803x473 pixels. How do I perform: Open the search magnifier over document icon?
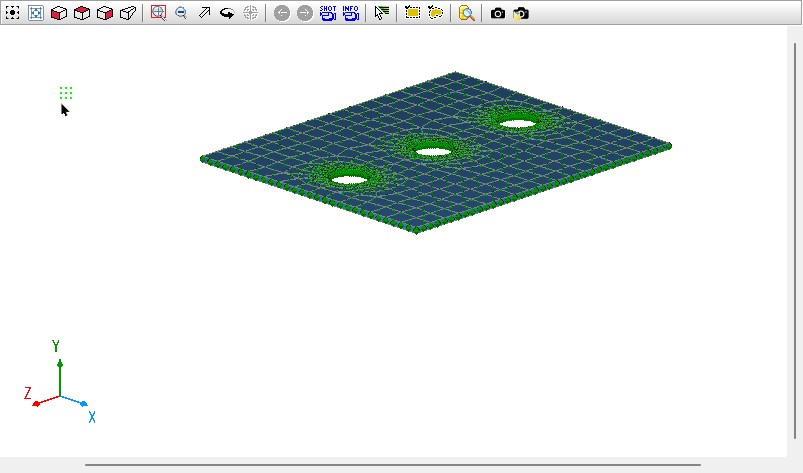click(x=467, y=13)
